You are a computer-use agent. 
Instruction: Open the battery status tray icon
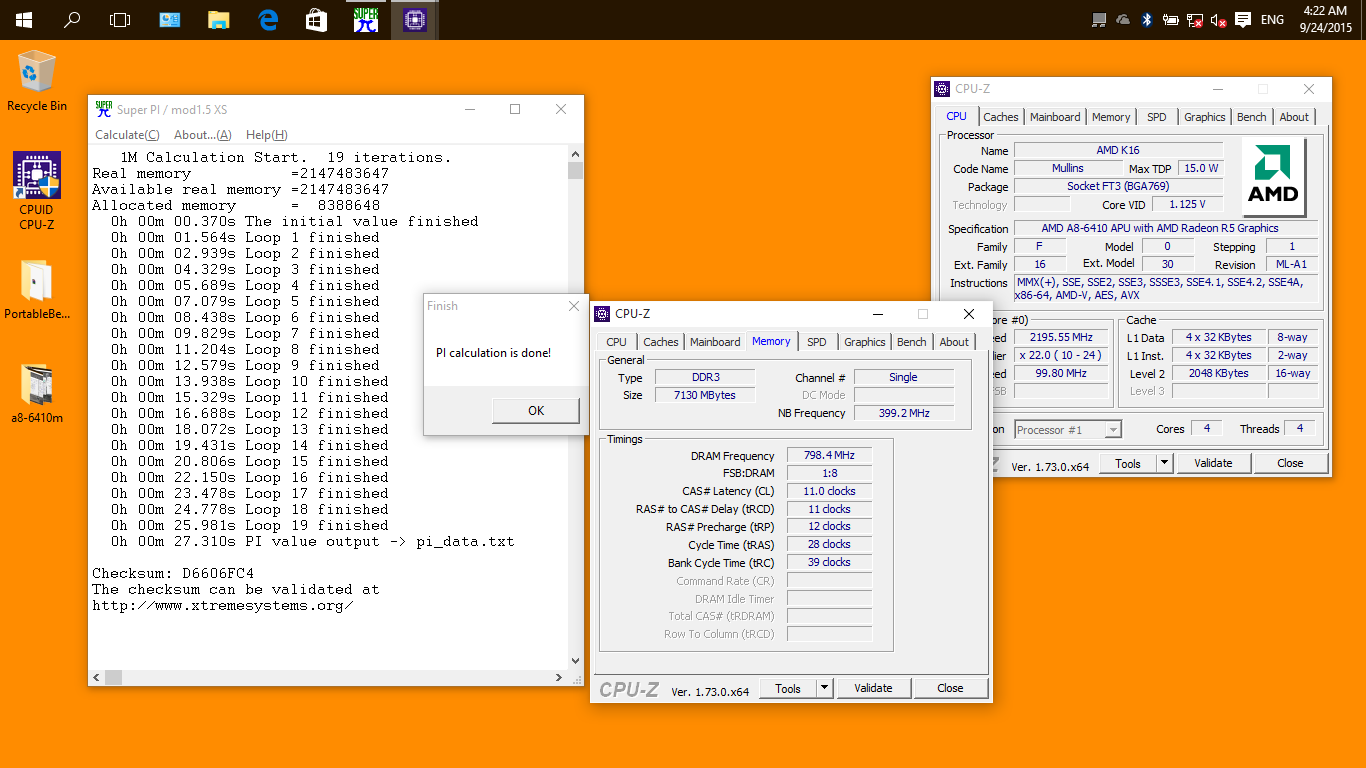(x=1171, y=20)
